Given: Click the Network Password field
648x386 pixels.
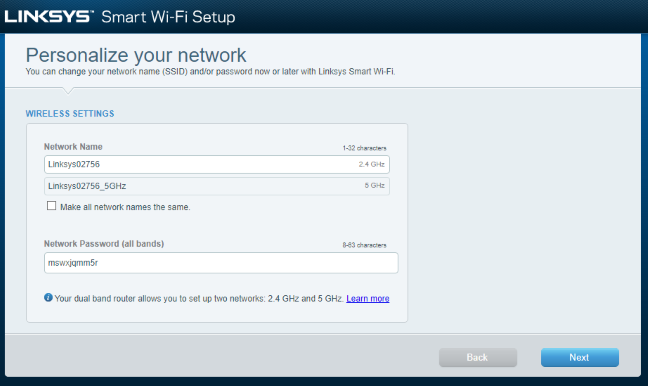Looking at the screenshot, I should click(221, 263).
